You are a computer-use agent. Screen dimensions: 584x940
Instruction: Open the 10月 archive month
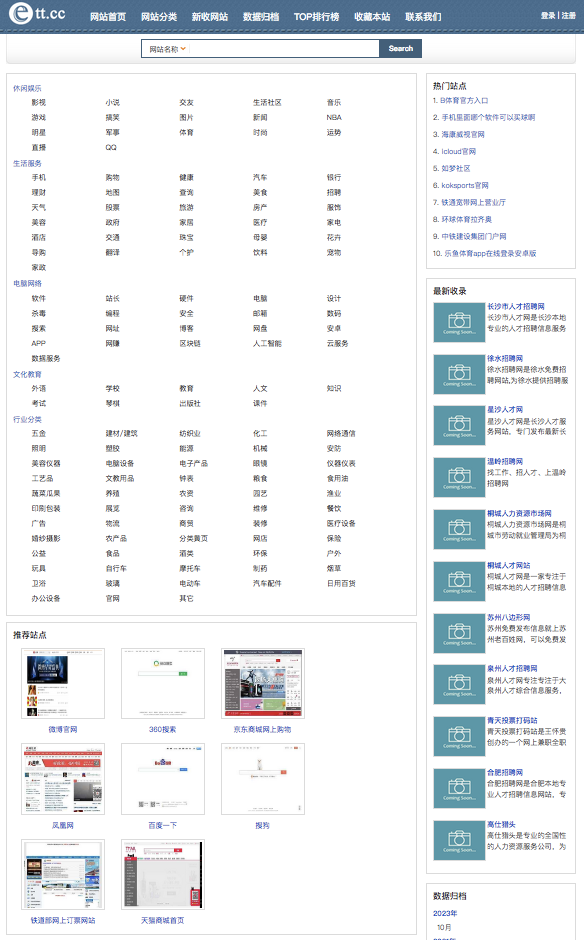pyautogui.click(x=444, y=927)
